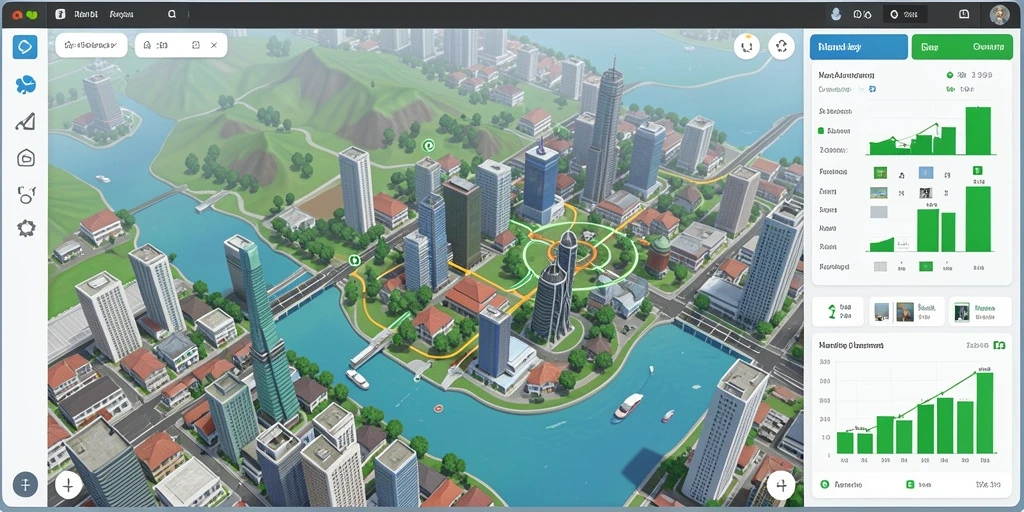The height and width of the screenshot is (512, 1024).
Task: Switch to the blue tab in right panel
Action: (858, 47)
